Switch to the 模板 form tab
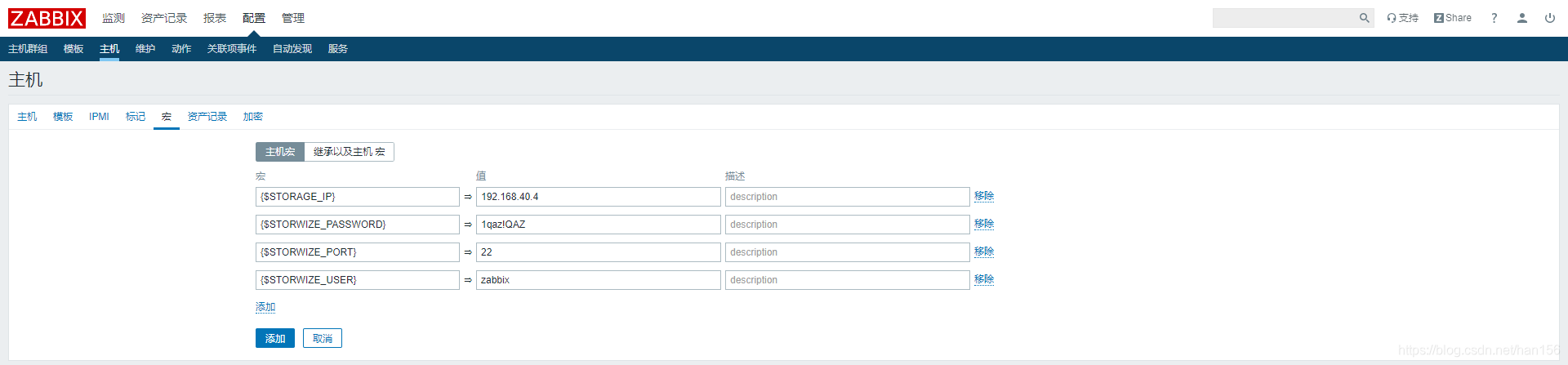The height and width of the screenshot is (365, 1568). point(63,117)
